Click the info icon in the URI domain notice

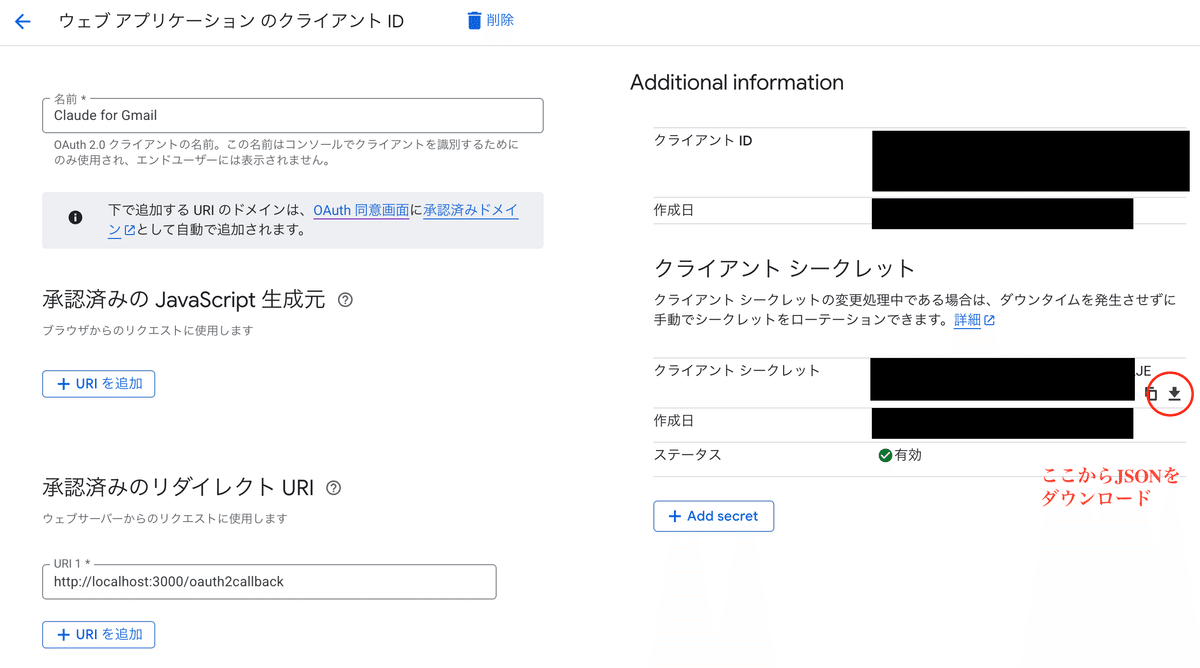coord(75,218)
